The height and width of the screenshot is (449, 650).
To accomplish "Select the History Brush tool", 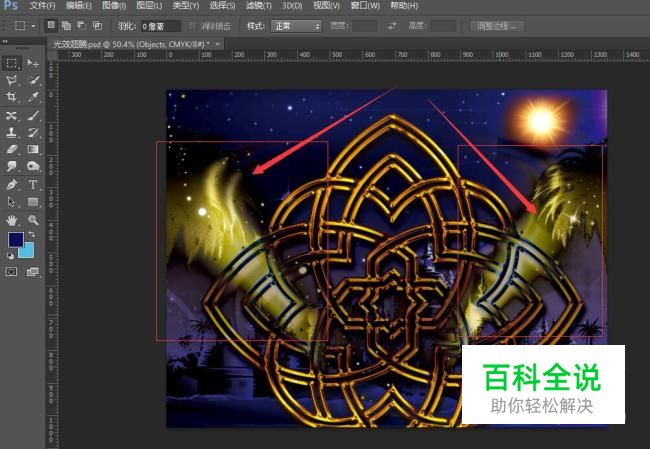I will coord(33,132).
